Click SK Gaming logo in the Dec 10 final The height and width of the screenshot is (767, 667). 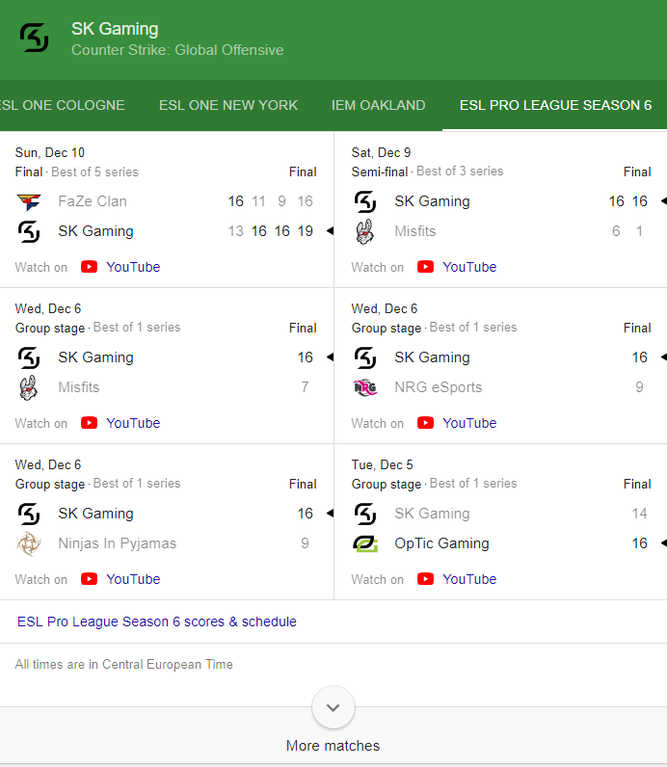pos(29,231)
